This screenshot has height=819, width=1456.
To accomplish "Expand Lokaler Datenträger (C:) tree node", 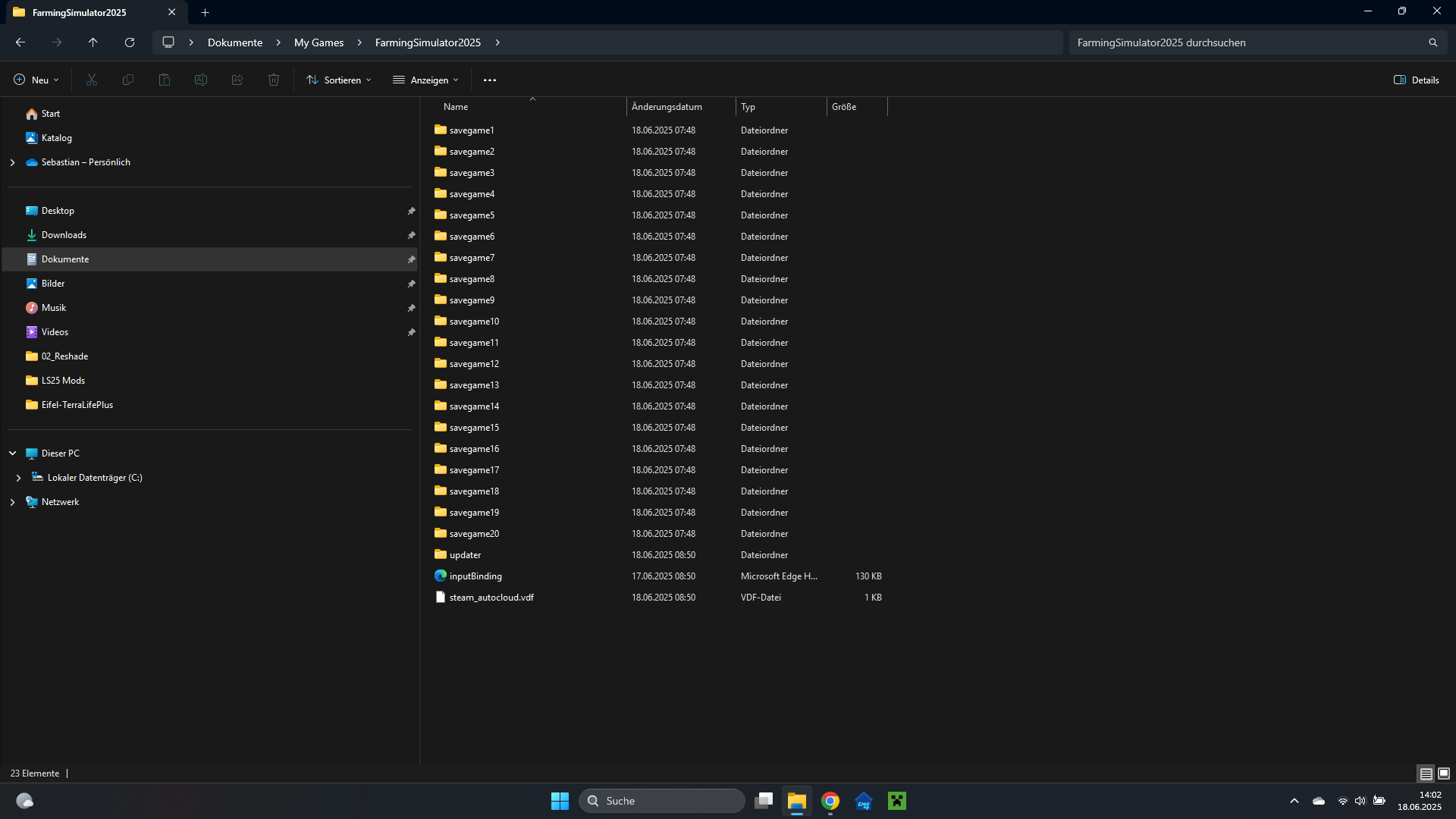I will [18, 478].
